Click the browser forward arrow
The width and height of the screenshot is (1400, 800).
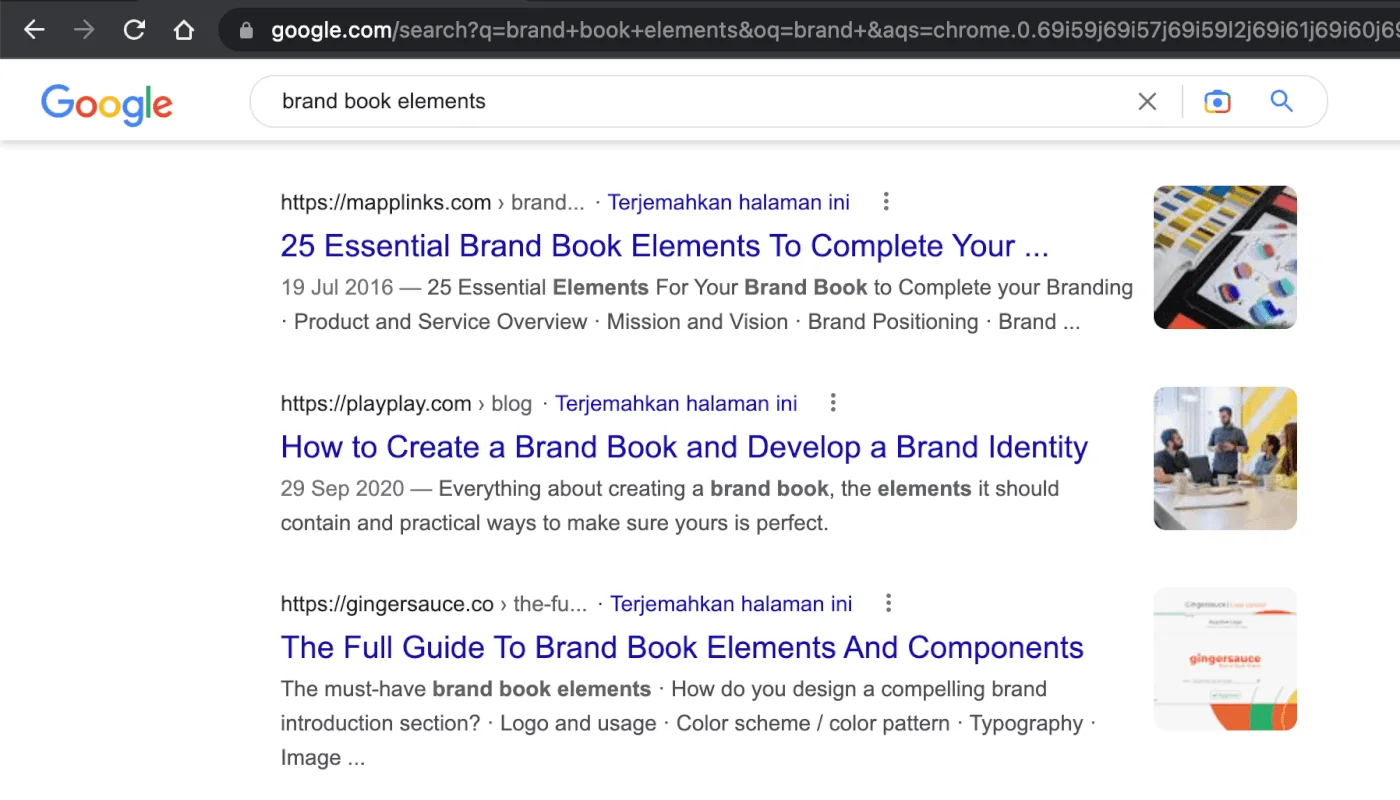point(84,29)
